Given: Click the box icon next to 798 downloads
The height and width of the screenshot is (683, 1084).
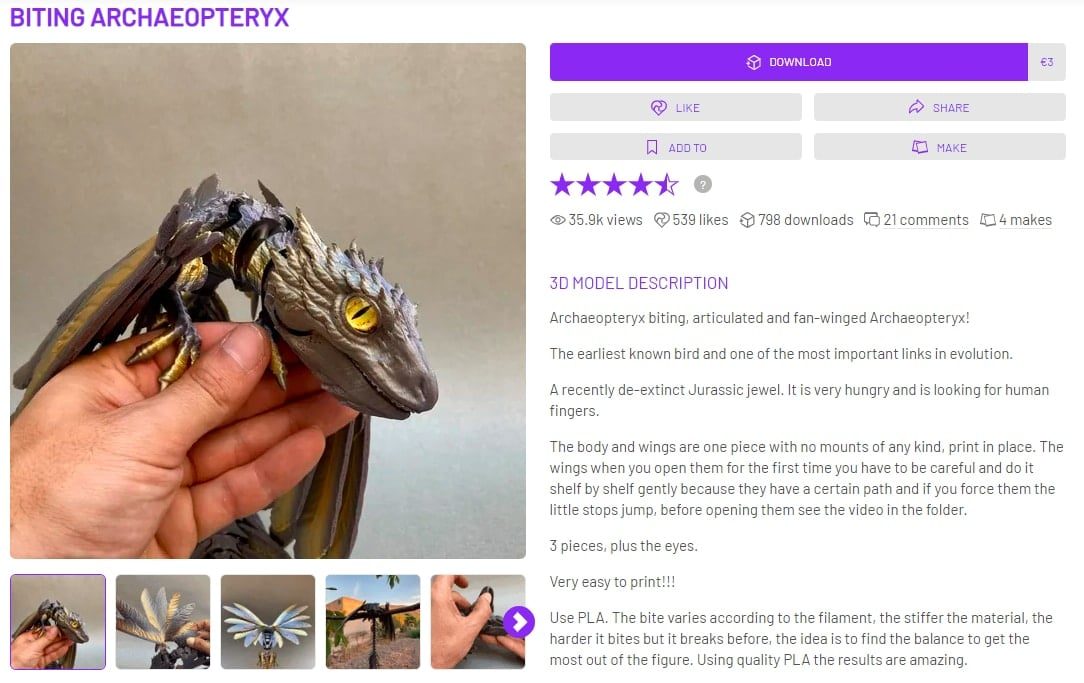Looking at the screenshot, I should (x=747, y=220).
